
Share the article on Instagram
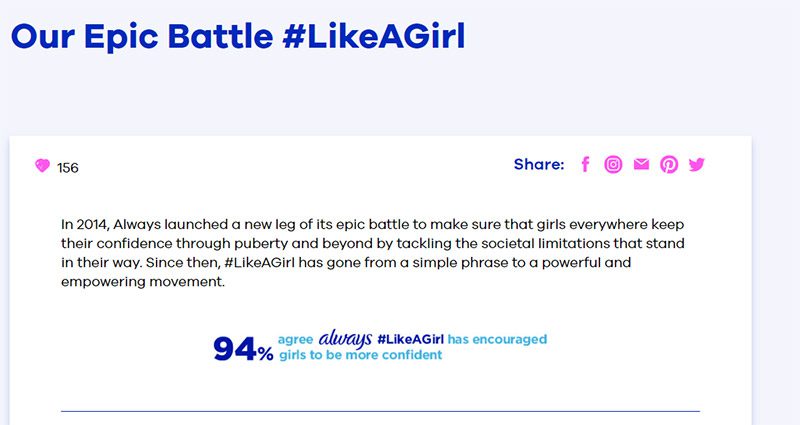pos(613,164)
